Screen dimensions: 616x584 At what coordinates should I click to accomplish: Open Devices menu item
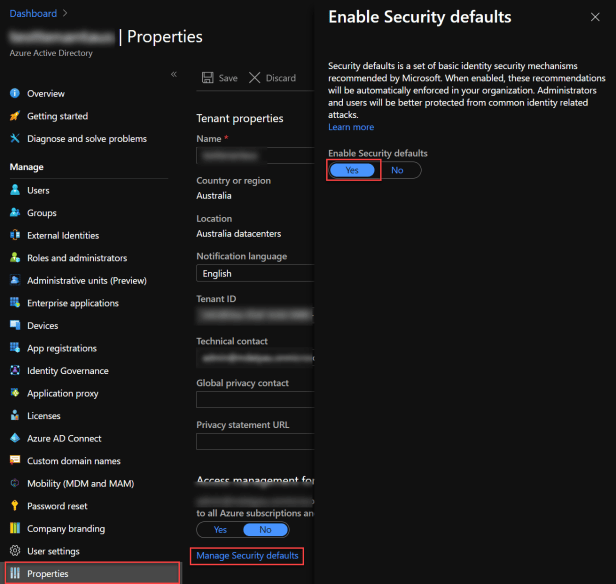coord(42,326)
